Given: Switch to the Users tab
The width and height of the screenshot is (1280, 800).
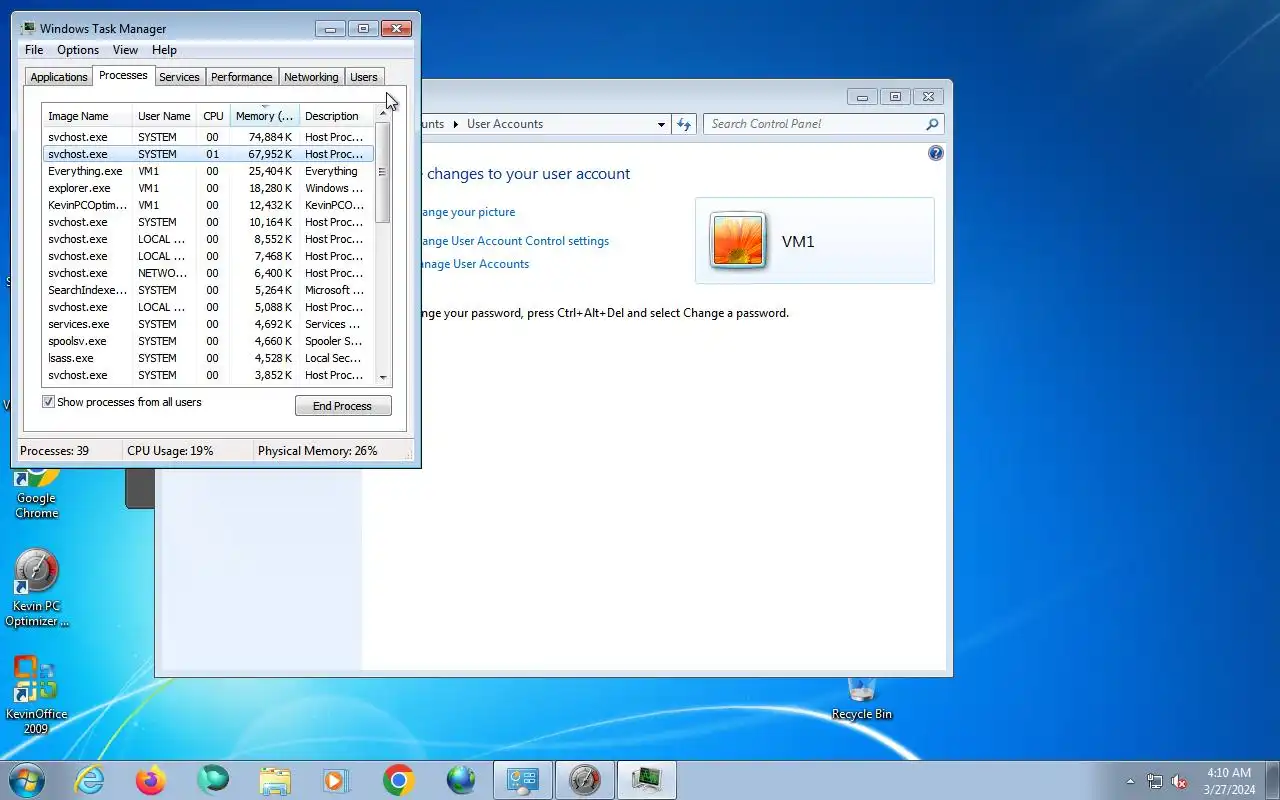Looking at the screenshot, I should click(364, 77).
